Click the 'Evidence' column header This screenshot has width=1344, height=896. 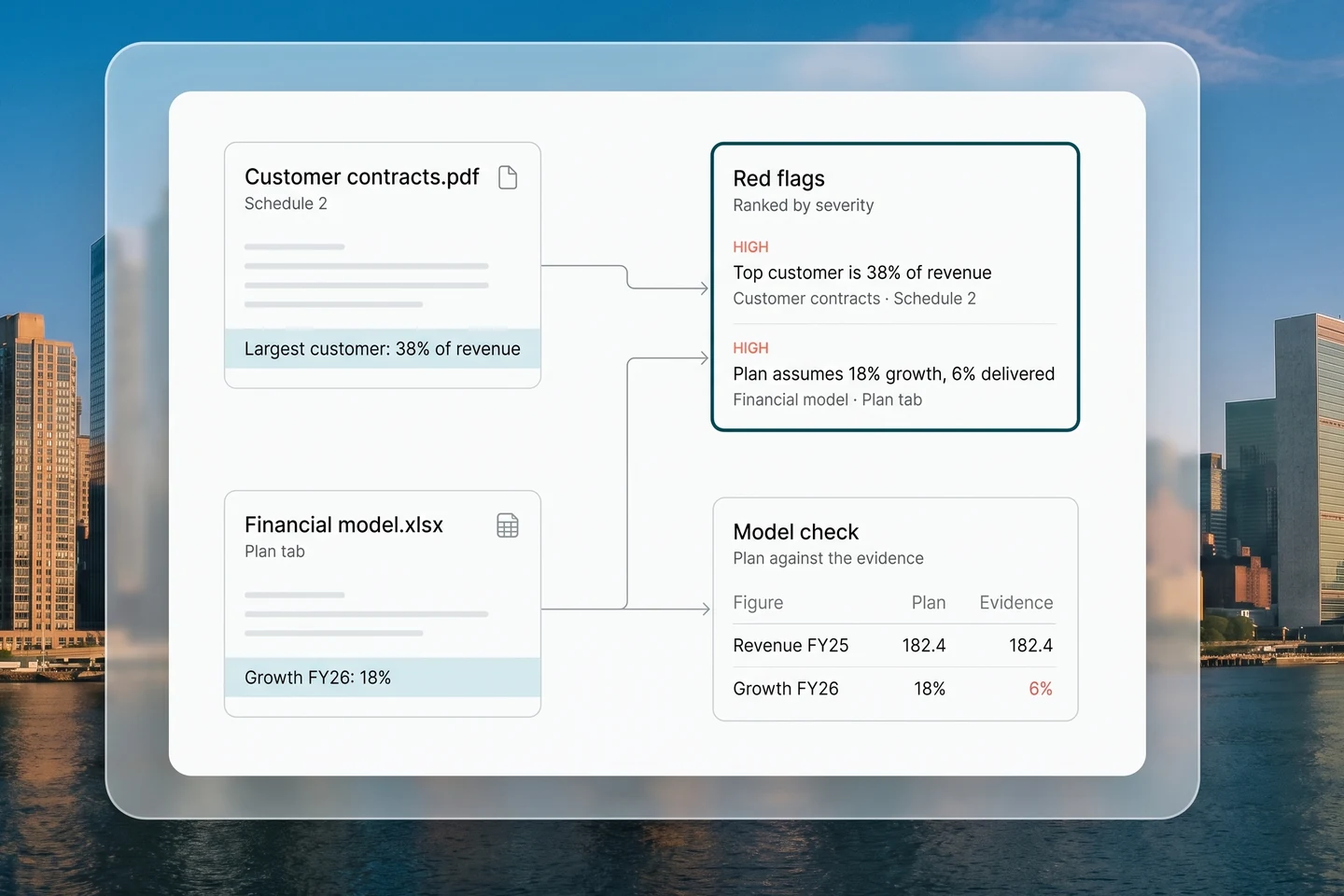pos(1016,603)
